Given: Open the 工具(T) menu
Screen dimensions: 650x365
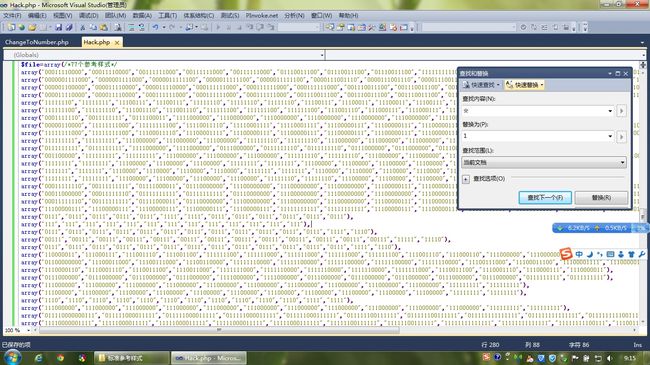Looking at the screenshot, I should 167,15.
